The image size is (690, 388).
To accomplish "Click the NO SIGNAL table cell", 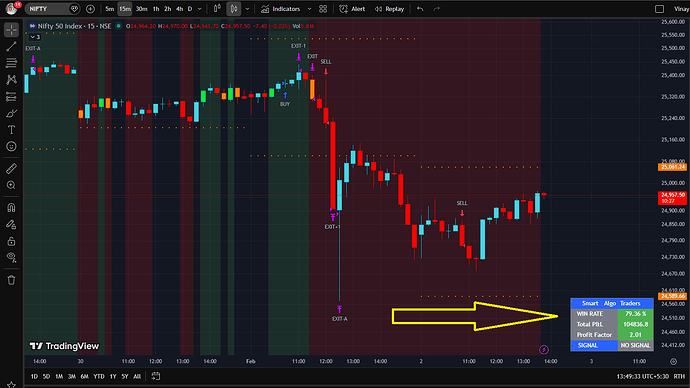I will pyautogui.click(x=635, y=346).
